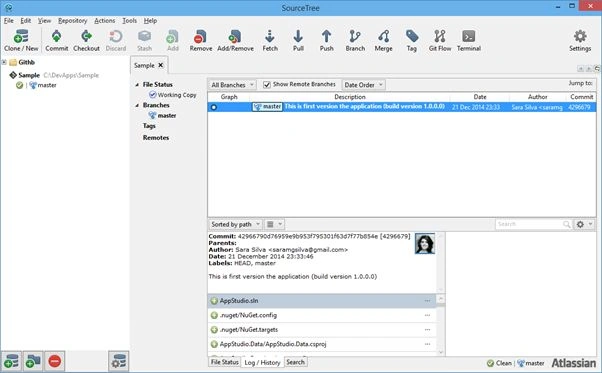Viewport: 602px width, 373px height.
Task: Open the Help menu
Action: click(150, 21)
